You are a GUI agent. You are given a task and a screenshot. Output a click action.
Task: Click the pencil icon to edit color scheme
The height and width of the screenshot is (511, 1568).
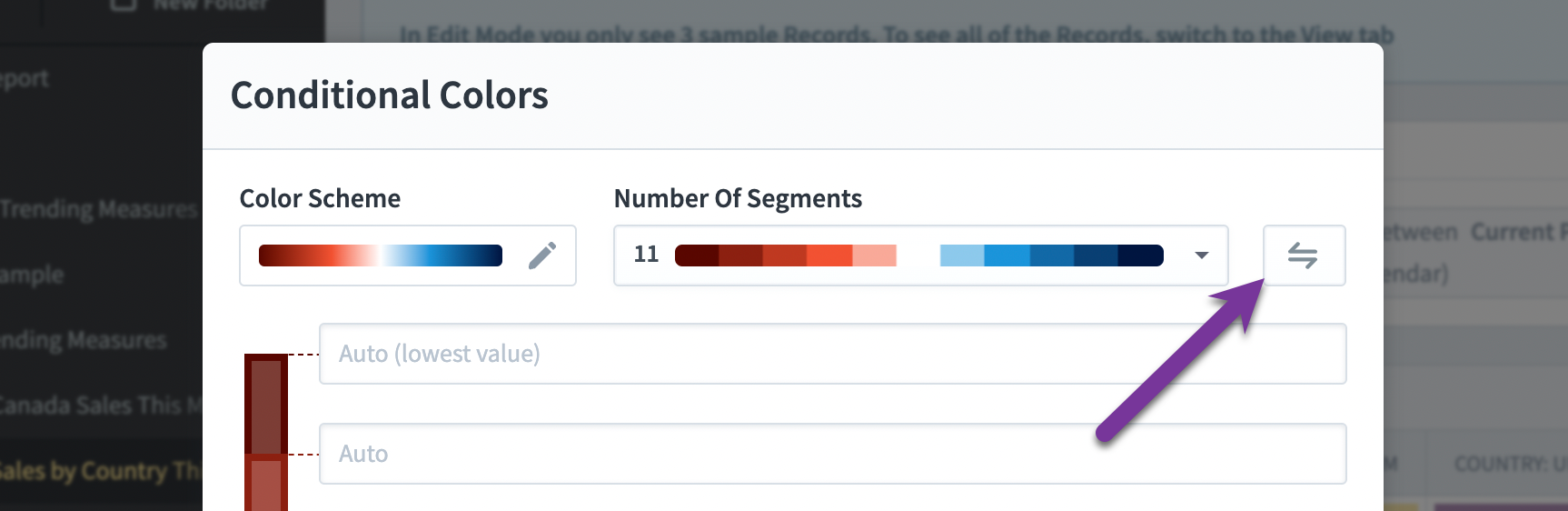click(542, 255)
